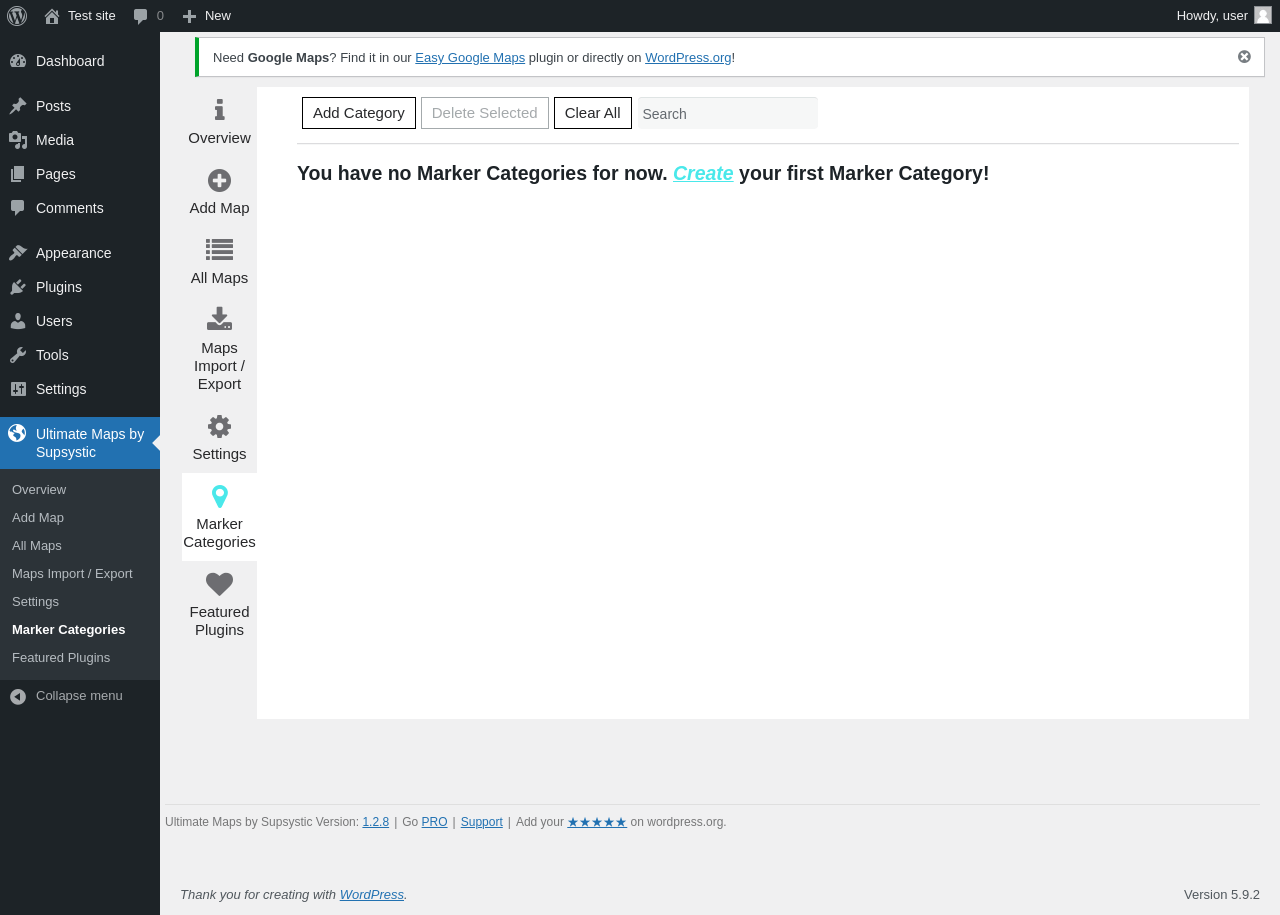Open the comments bubble icon in admin bar
Image resolution: width=1280 pixels, height=915 pixels.
click(141, 16)
